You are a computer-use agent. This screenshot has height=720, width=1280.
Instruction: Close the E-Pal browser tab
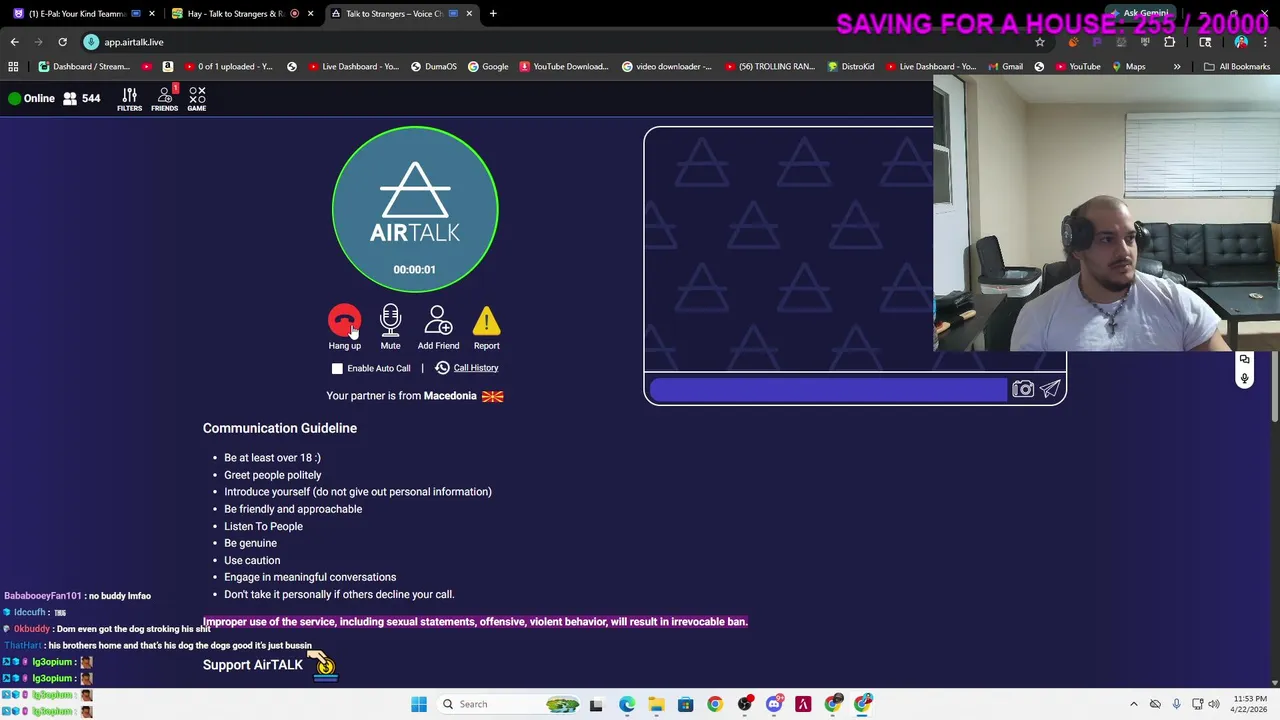click(x=152, y=14)
